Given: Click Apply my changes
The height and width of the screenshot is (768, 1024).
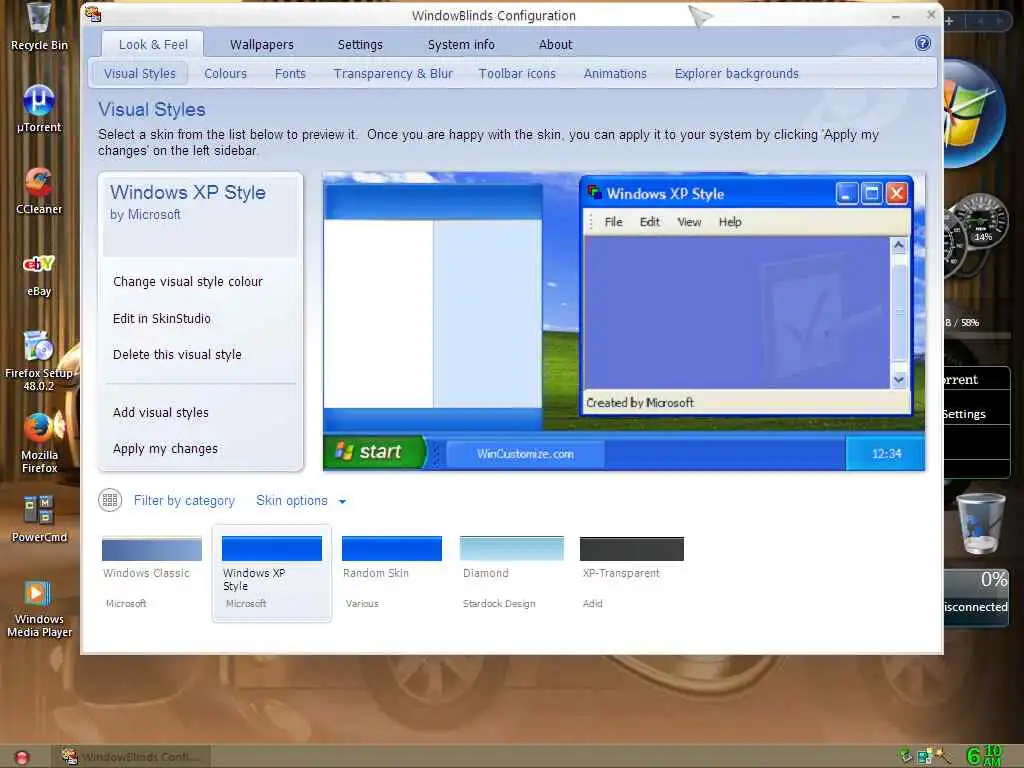Looking at the screenshot, I should point(165,449).
